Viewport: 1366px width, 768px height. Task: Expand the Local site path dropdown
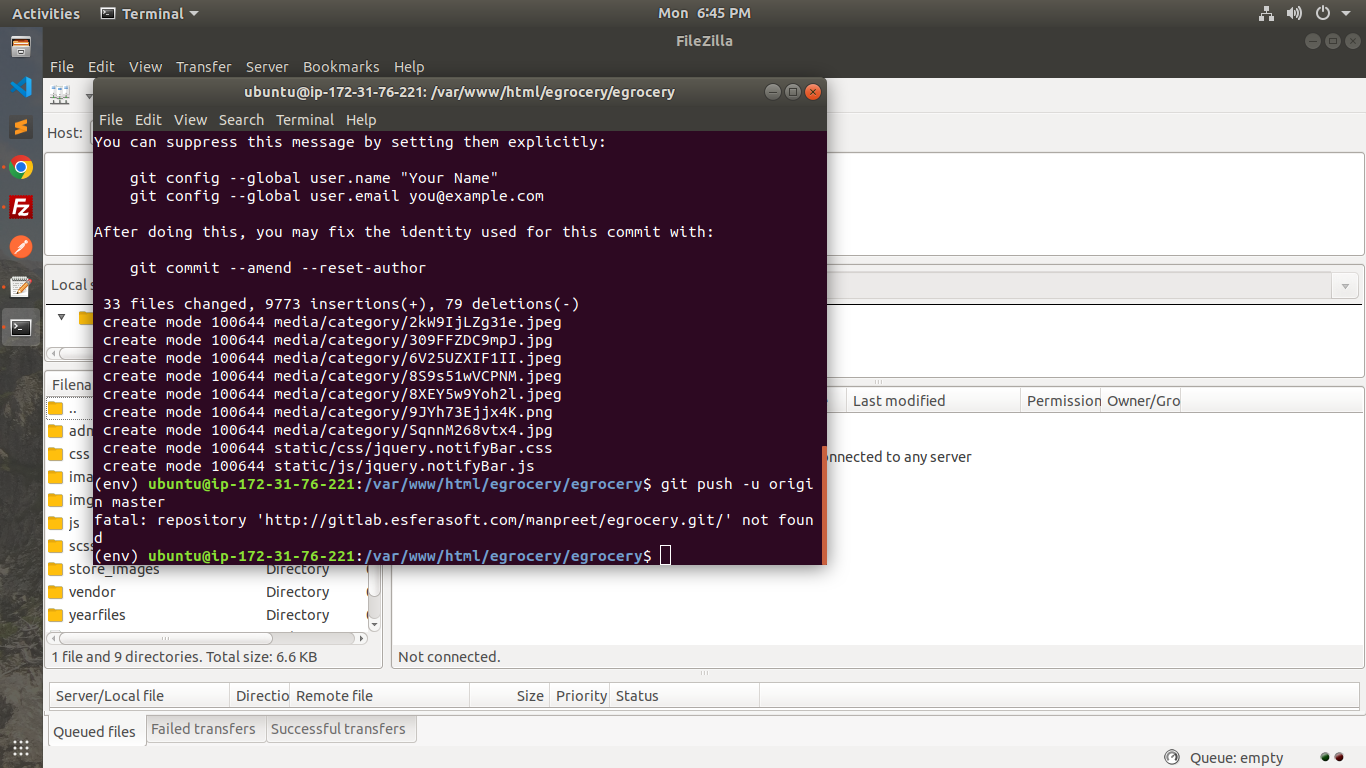1346,287
